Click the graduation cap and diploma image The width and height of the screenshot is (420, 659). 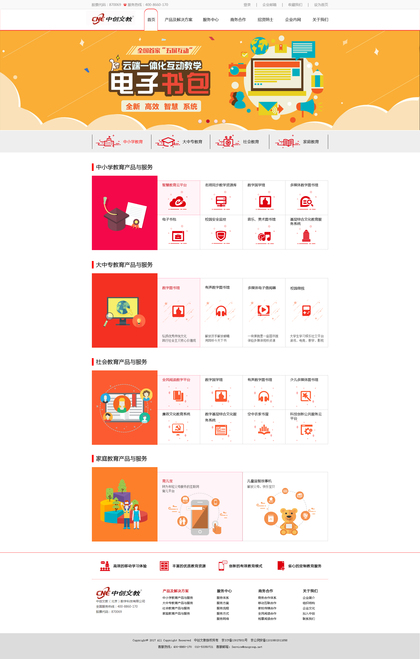(125, 213)
